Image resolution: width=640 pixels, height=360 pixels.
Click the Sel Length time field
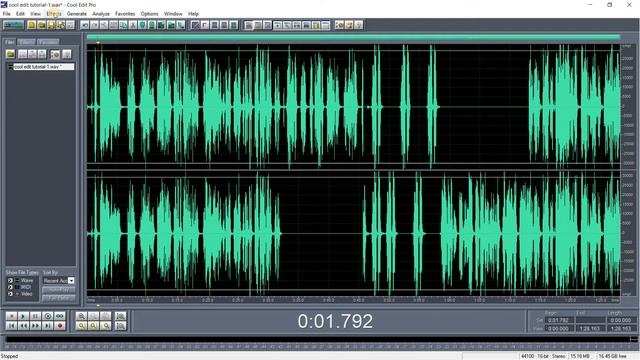[x=621, y=320]
